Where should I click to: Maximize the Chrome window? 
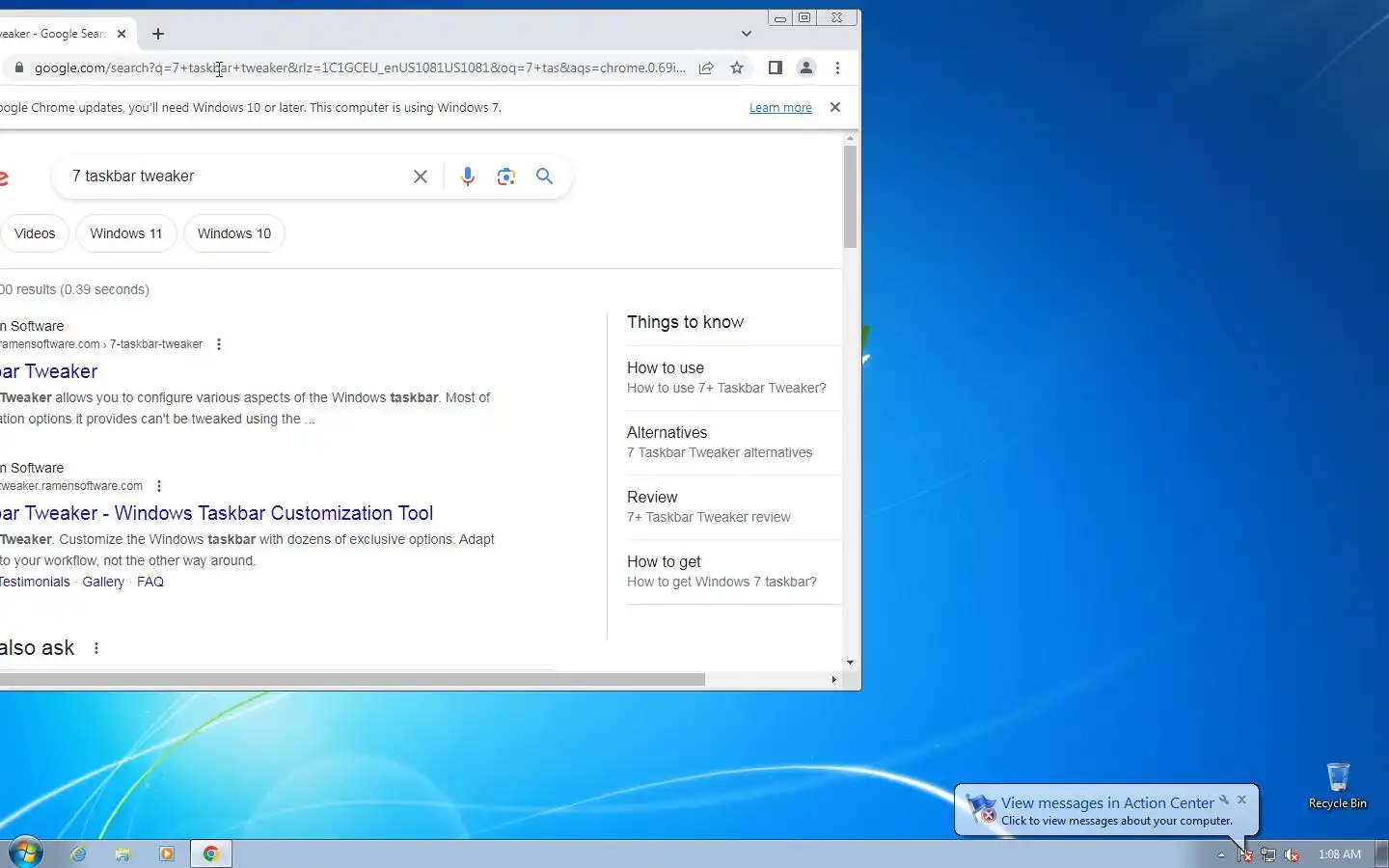[x=804, y=17]
